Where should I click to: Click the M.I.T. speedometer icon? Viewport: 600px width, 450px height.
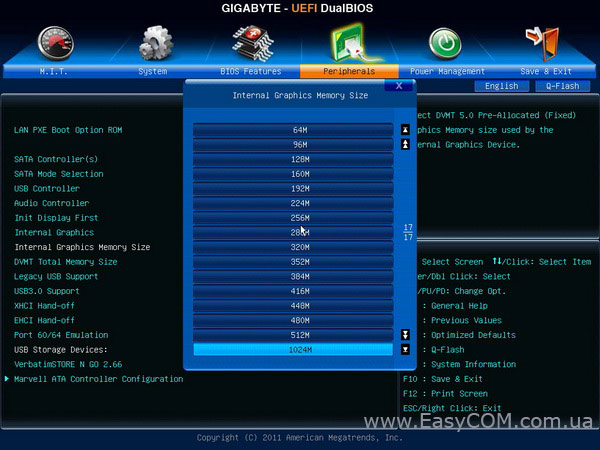(x=55, y=44)
